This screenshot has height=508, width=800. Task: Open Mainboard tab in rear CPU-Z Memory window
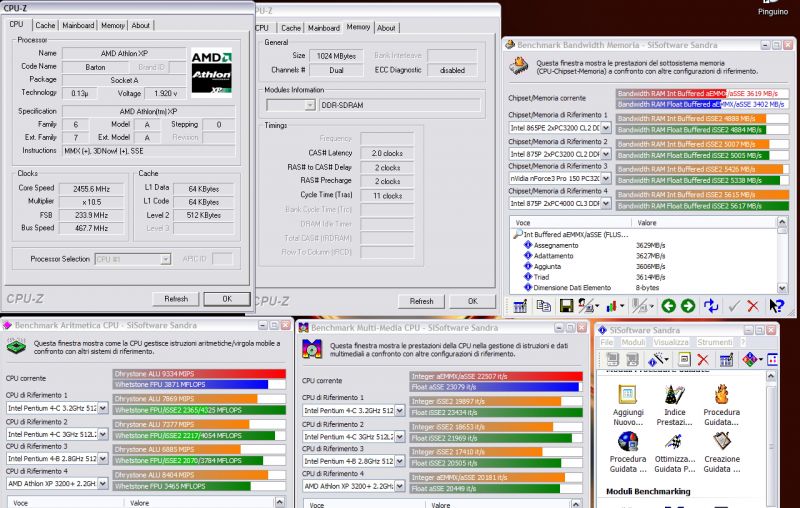(x=323, y=28)
